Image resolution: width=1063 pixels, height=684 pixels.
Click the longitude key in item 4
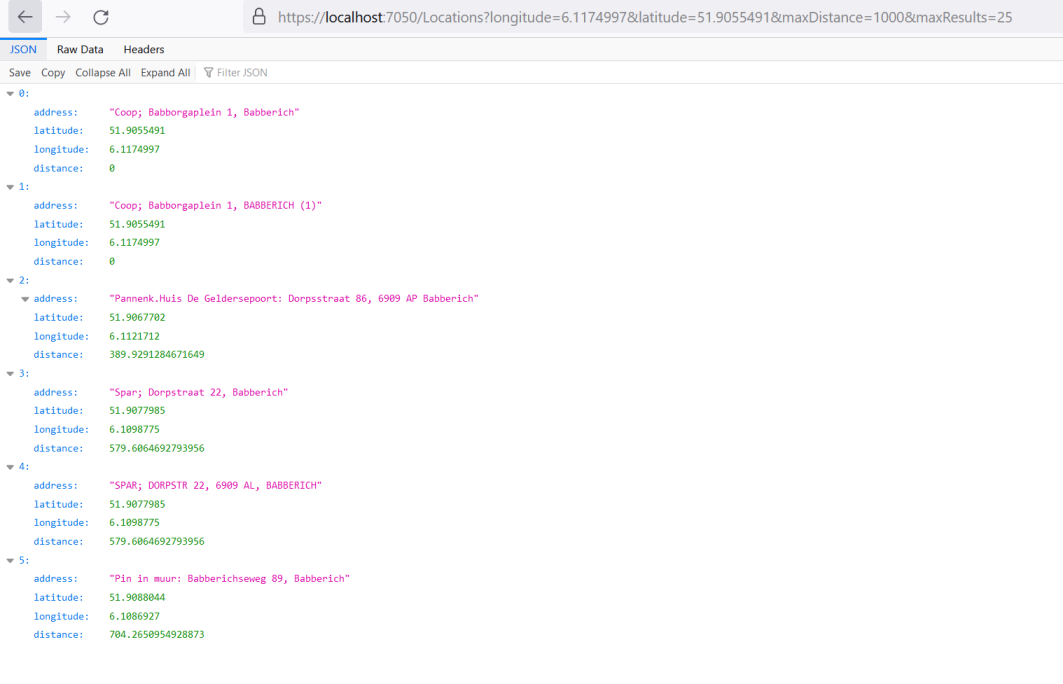(61, 523)
